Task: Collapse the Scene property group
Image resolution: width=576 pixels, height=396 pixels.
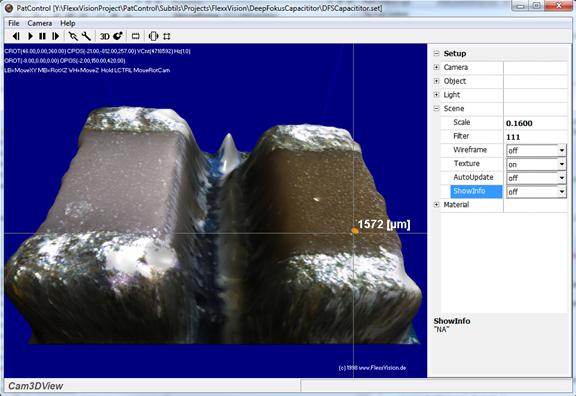Action: (x=436, y=108)
